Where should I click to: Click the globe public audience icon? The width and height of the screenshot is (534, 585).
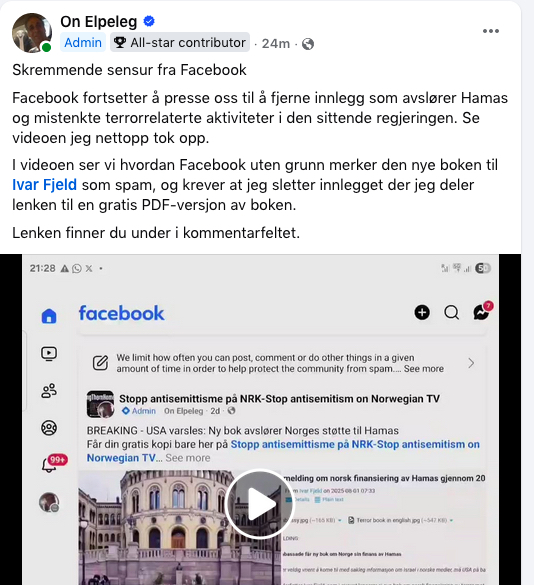[308, 44]
